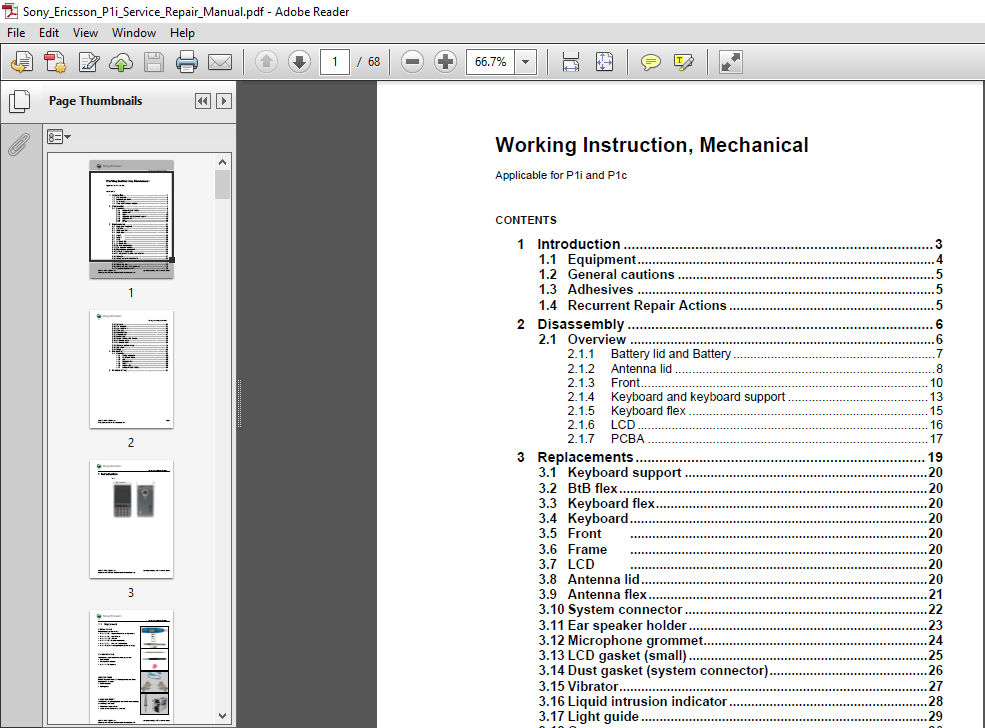Open read mode with the expand arrows icon
The width and height of the screenshot is (985, 728).
pos(731,62)
